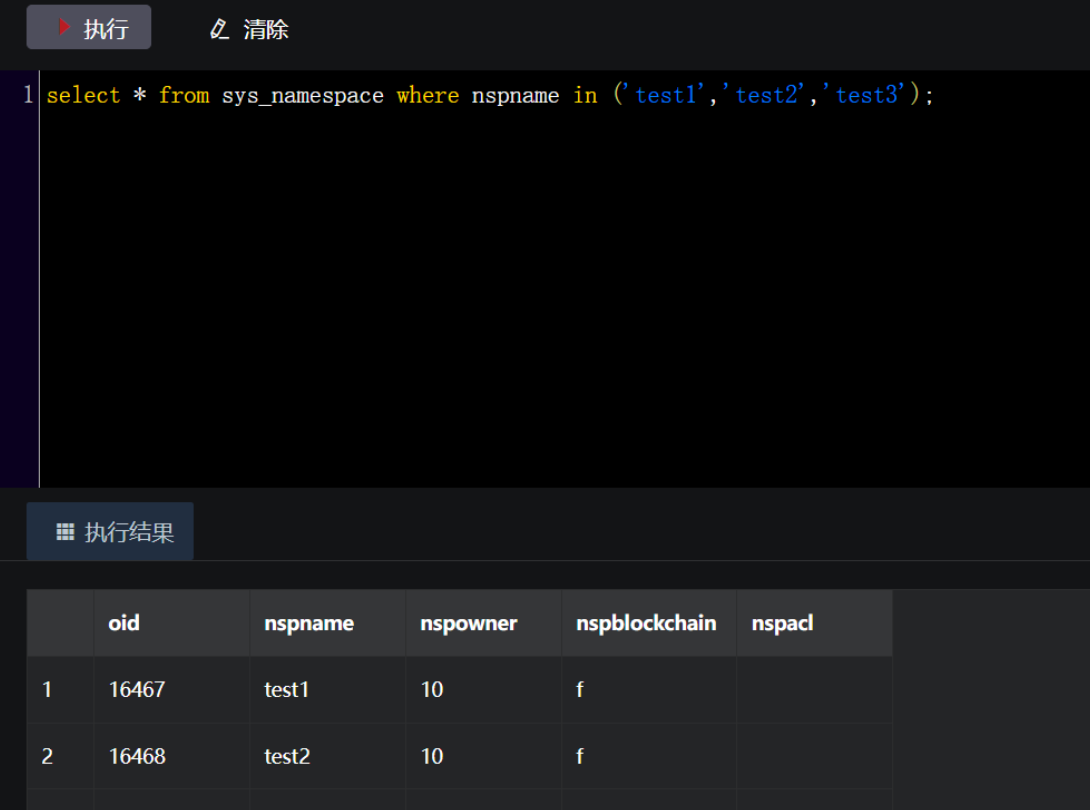Click the 执行 text label to run the query

click(106, 29)
